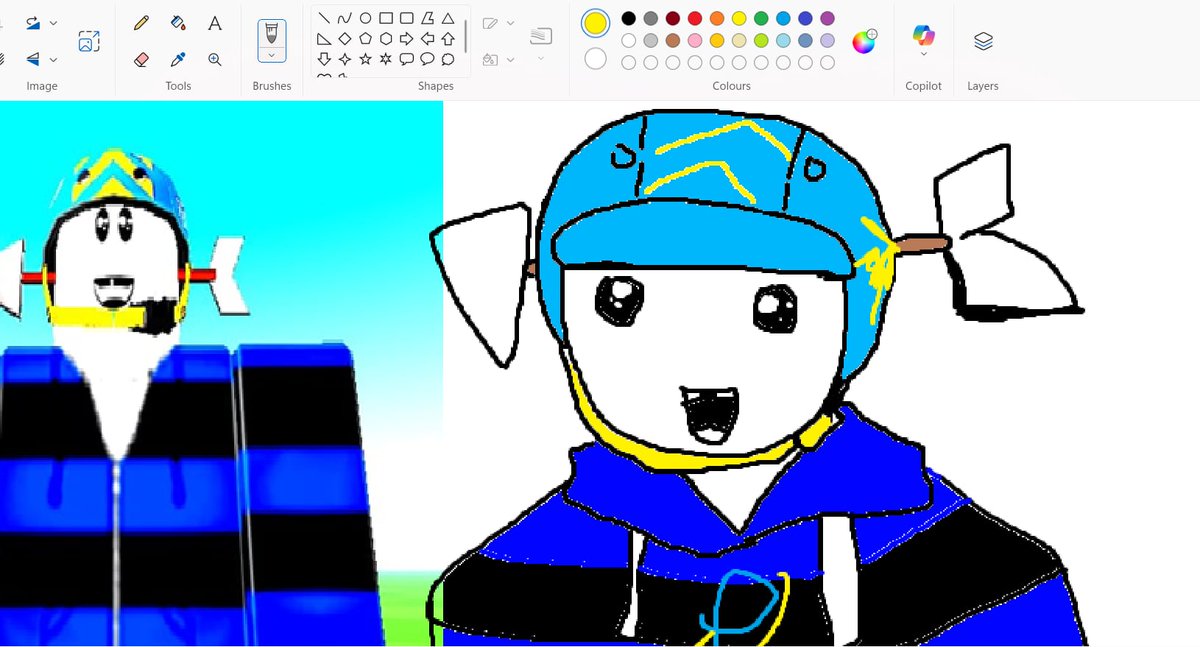The height and width of the screenshot is (647, 1200).
Task: Click the Shapes group label
Action: pyautogui.click(x=436, y=86)
